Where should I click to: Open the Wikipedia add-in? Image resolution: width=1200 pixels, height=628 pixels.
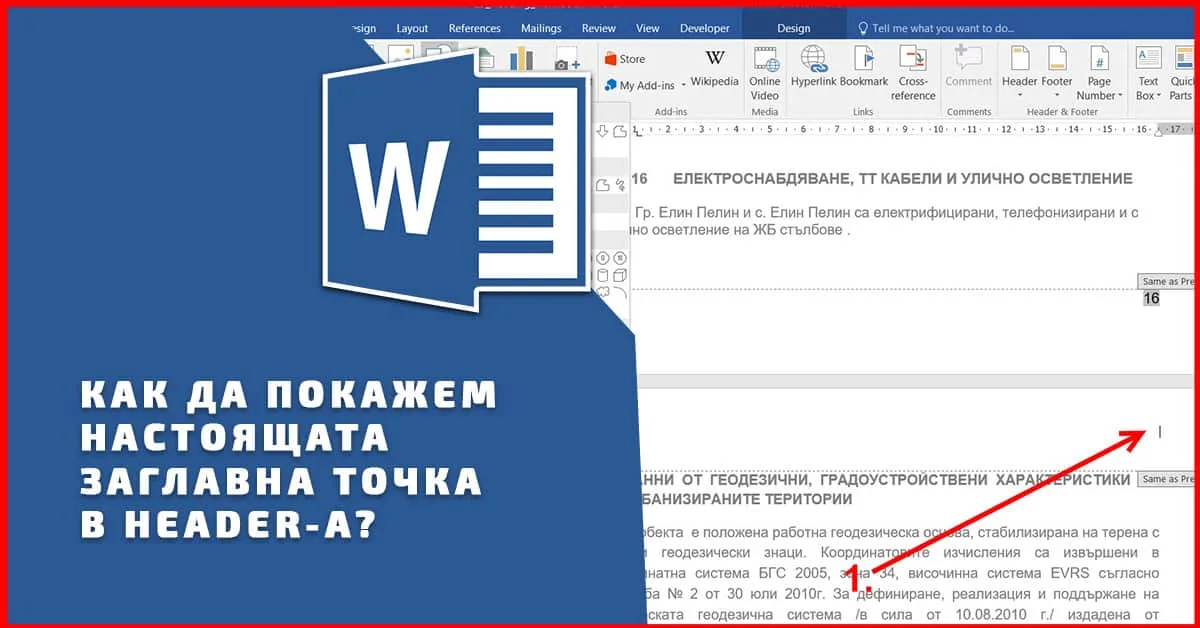(714, 69)
